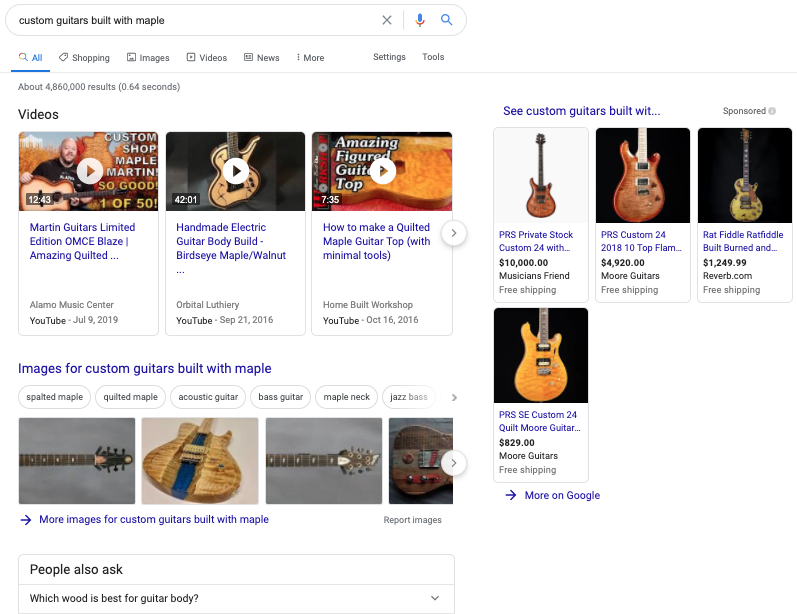Open the PRS SE Custom 24 Quilt product image
Viewport: 797px width, 614px height.
pyautogui.click(x=541, y=355)
